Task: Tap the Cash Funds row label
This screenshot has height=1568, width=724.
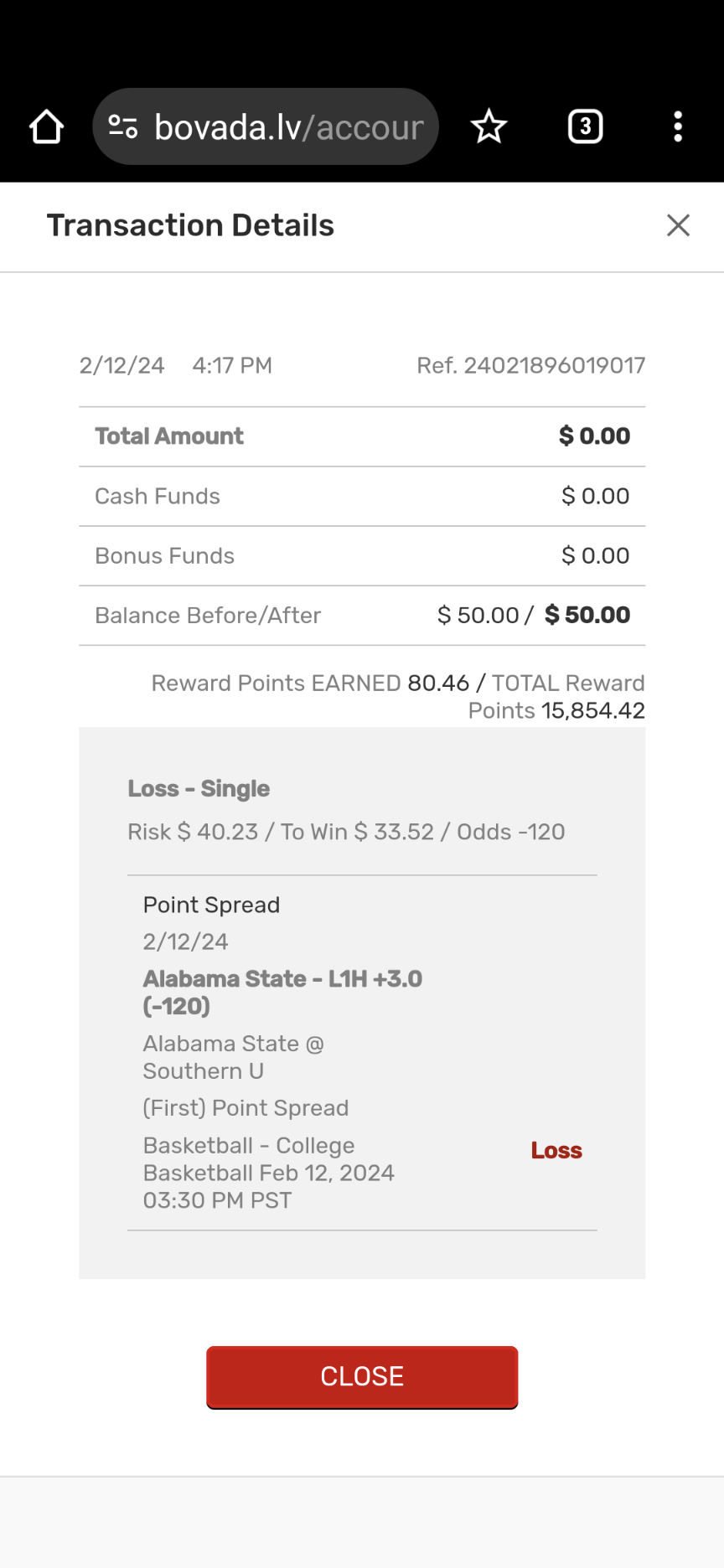Action: 158,497
